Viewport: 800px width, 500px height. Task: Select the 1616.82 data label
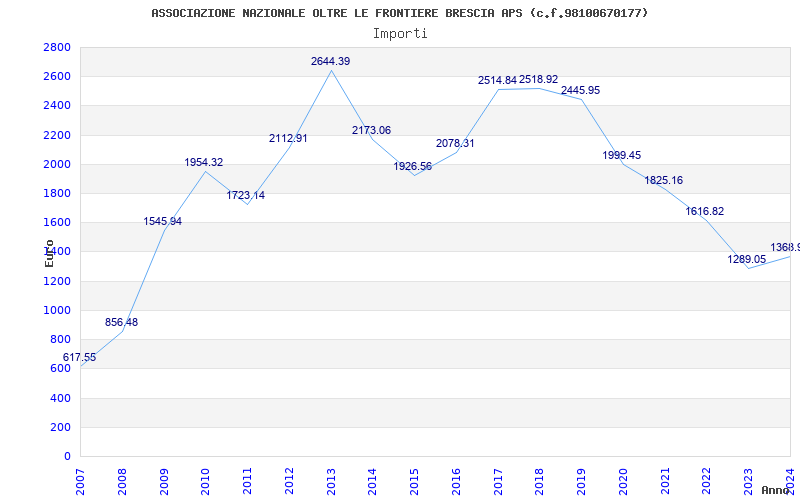(x=705, y=211)
